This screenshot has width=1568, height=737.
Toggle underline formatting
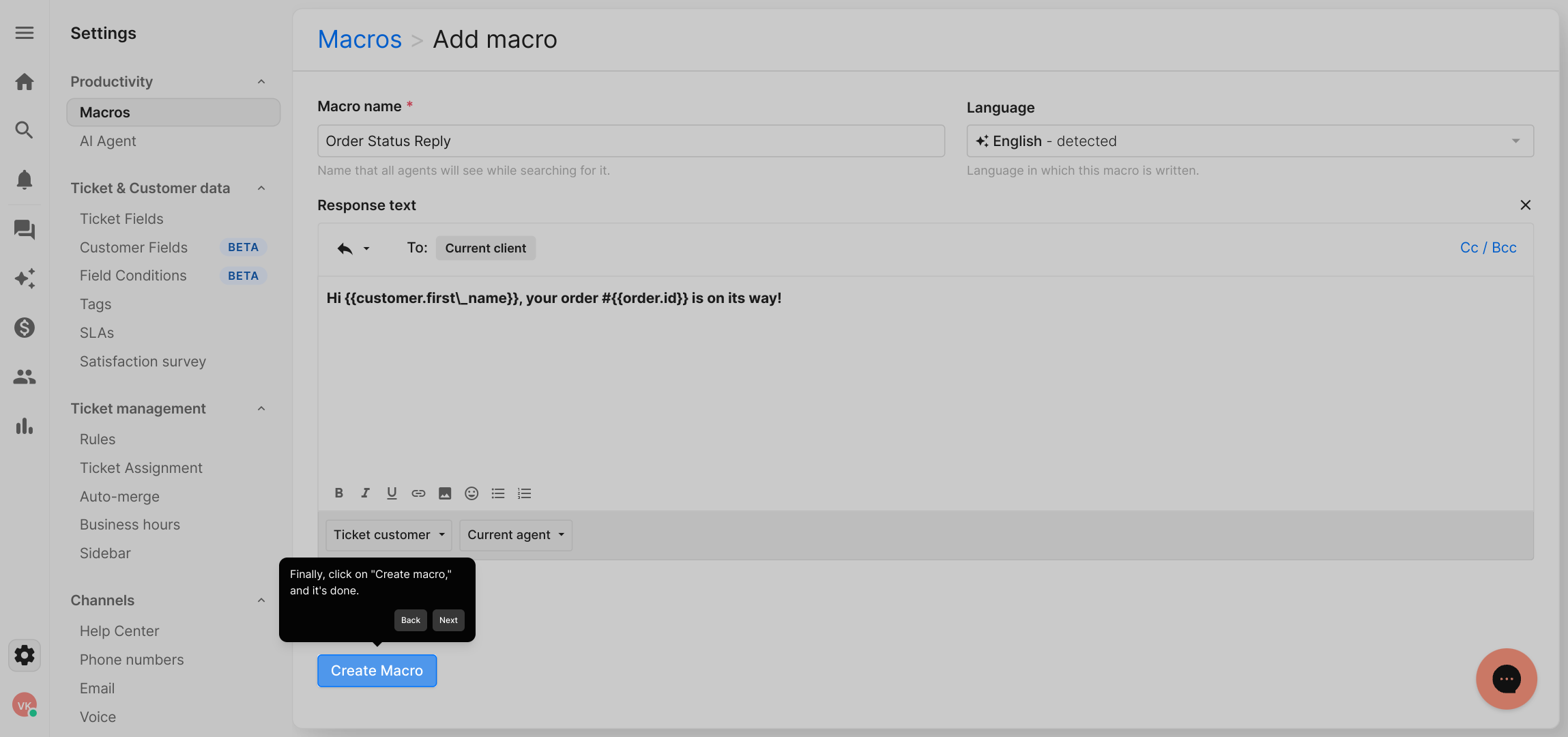[392, 493]
